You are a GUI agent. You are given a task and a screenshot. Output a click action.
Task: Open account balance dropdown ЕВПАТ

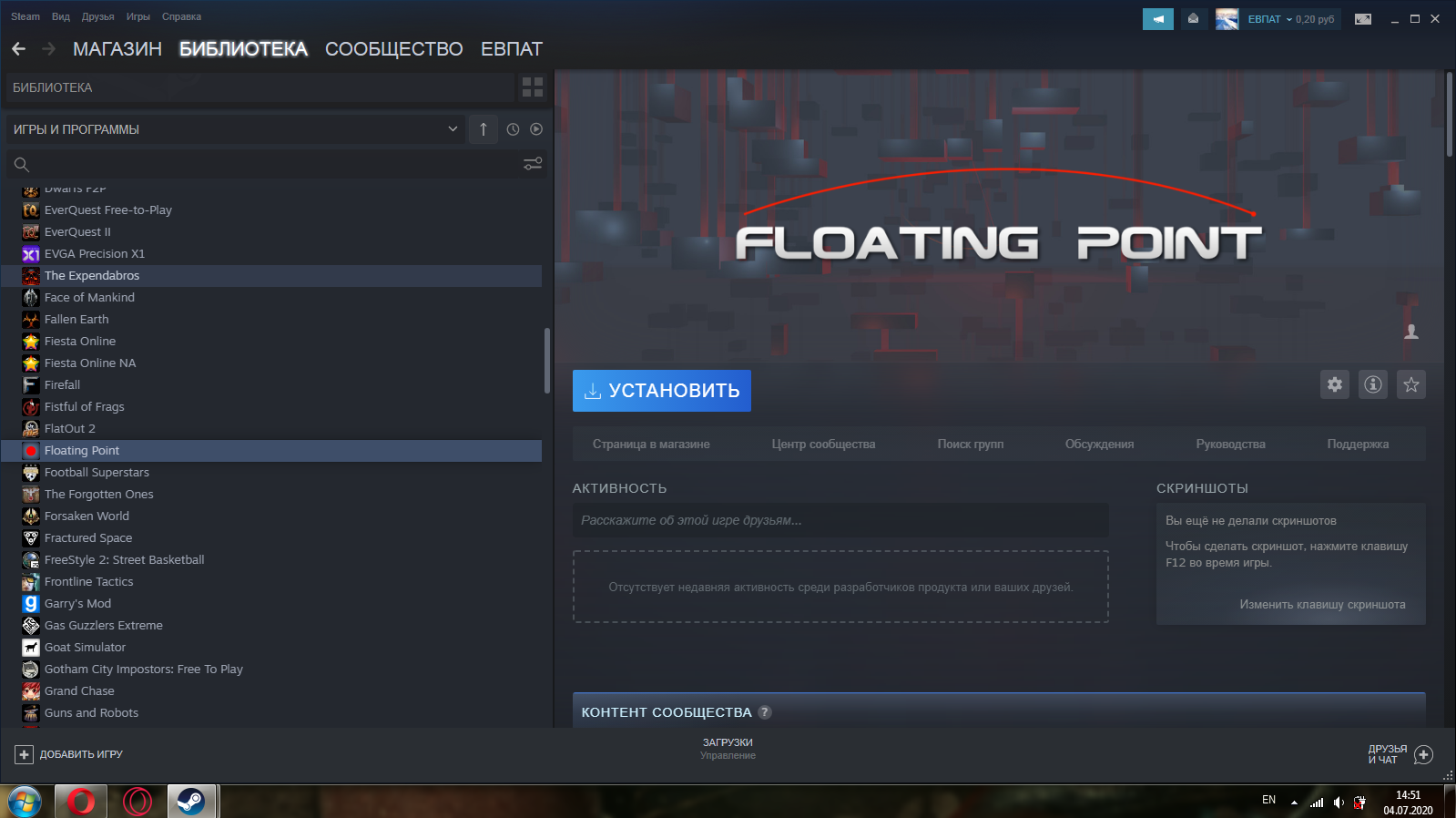[1290, 19]
